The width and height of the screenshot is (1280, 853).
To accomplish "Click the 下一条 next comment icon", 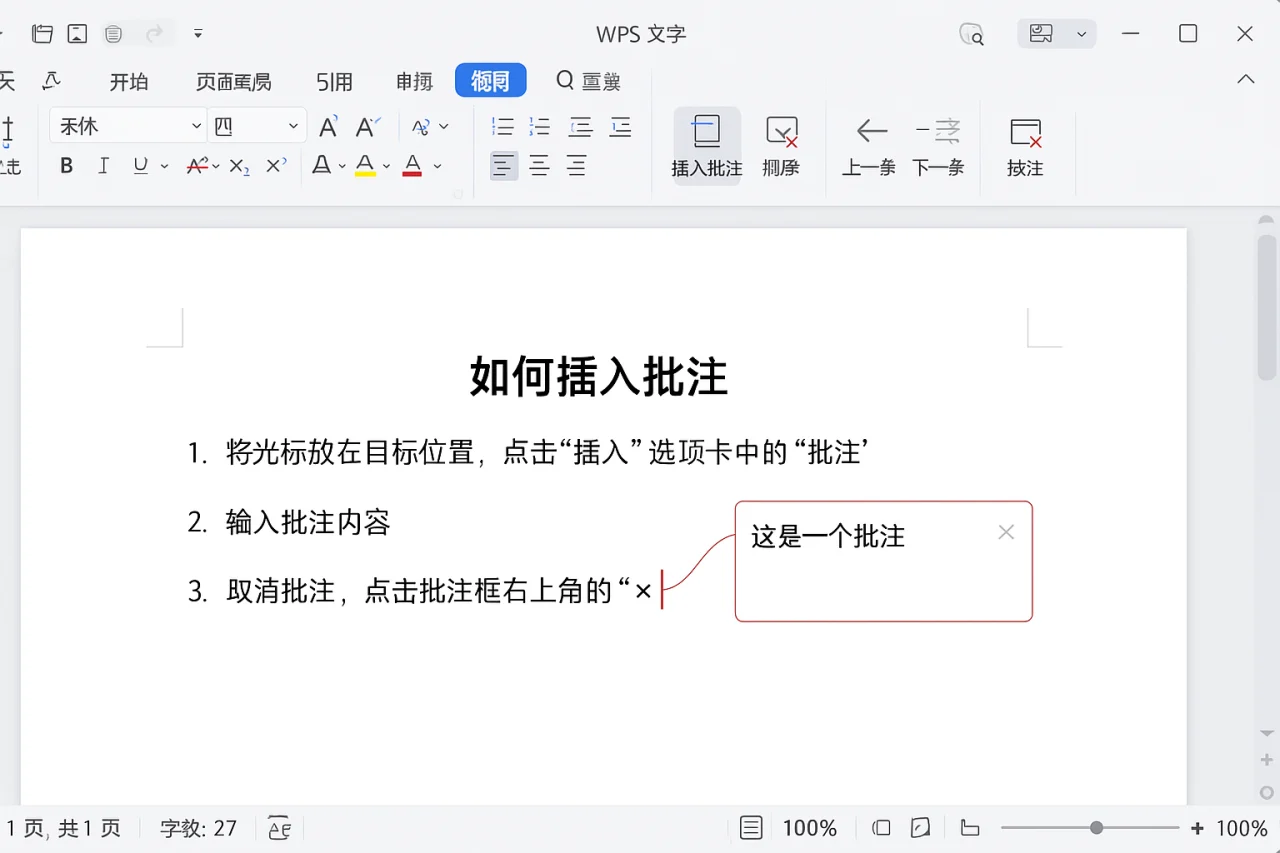I will point(938,145).
